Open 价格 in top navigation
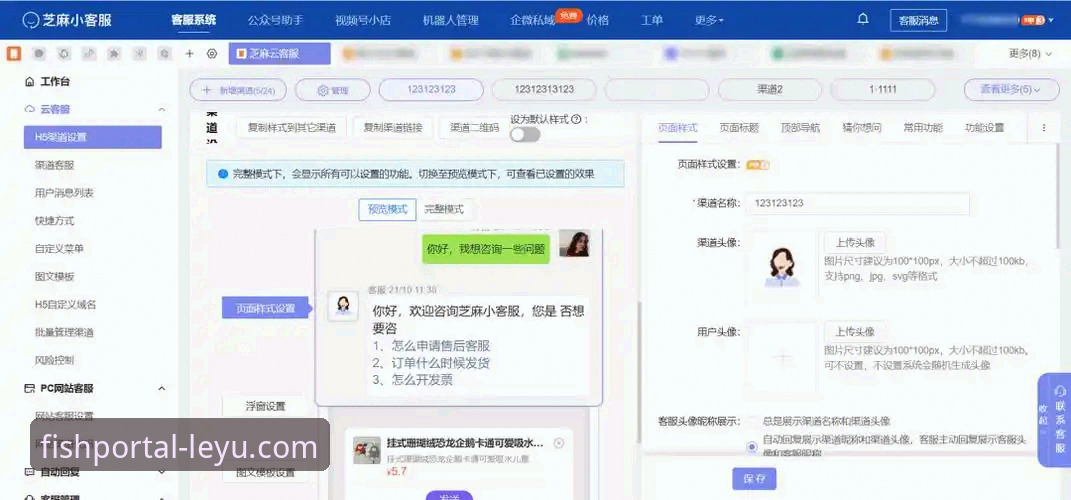The image size is (1071, 500). pos(598,20)
